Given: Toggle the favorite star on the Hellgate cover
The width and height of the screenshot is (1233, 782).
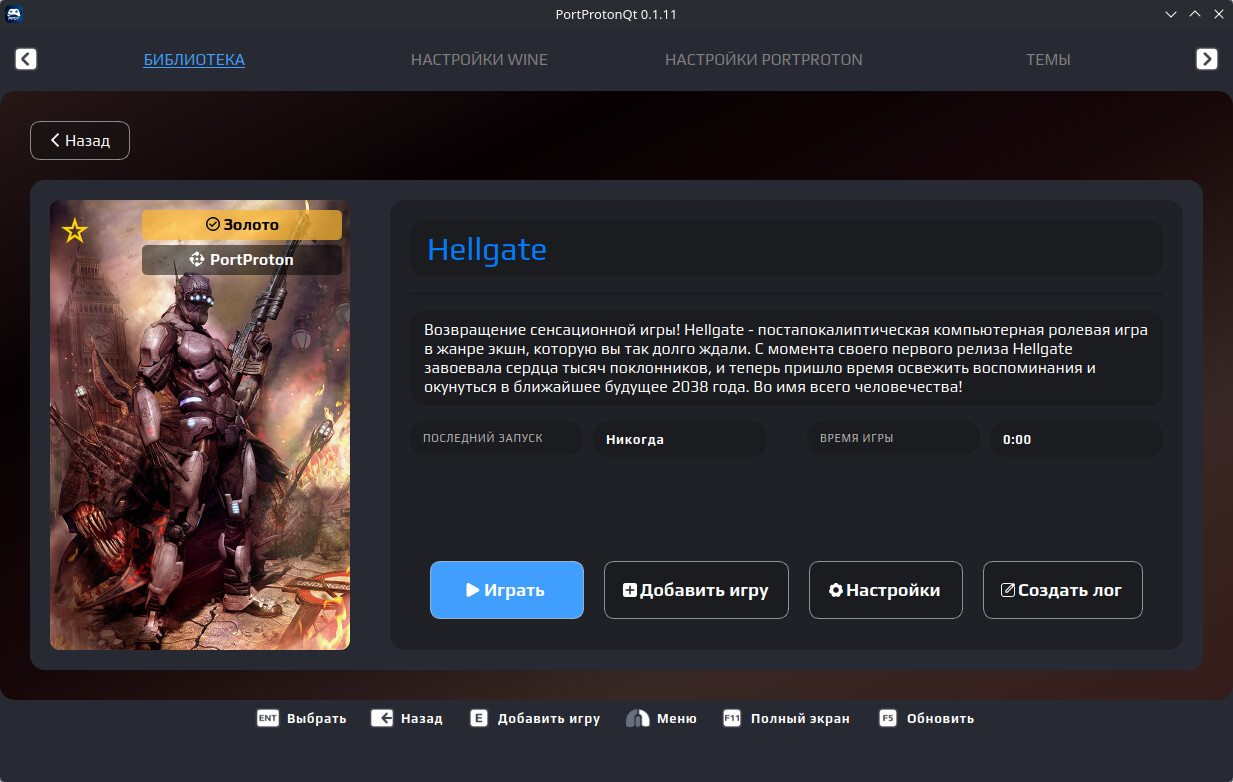Looking at the screenshot, I should [x=75, y=232].
